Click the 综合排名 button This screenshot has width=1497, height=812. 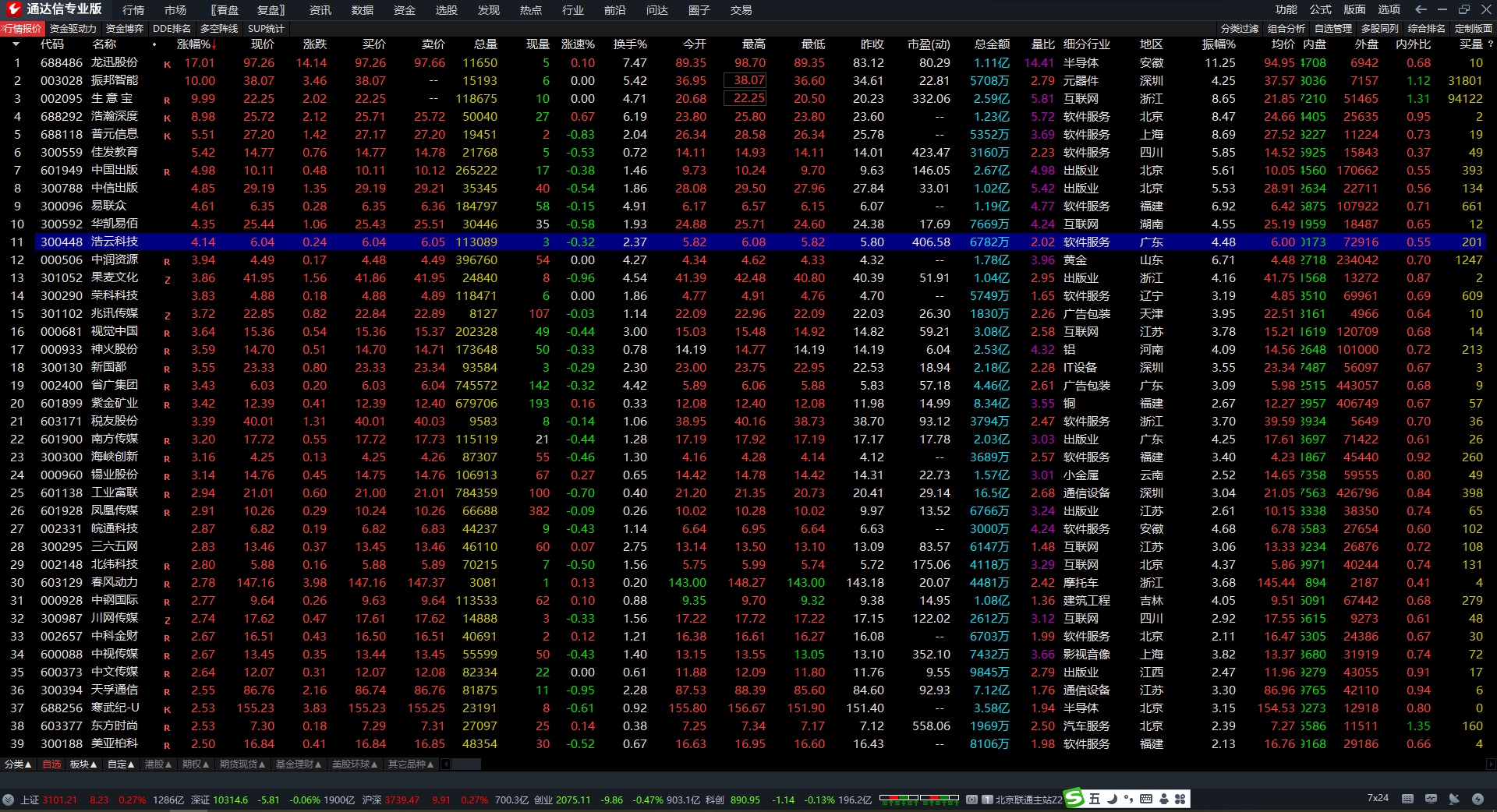[1427, 29]
